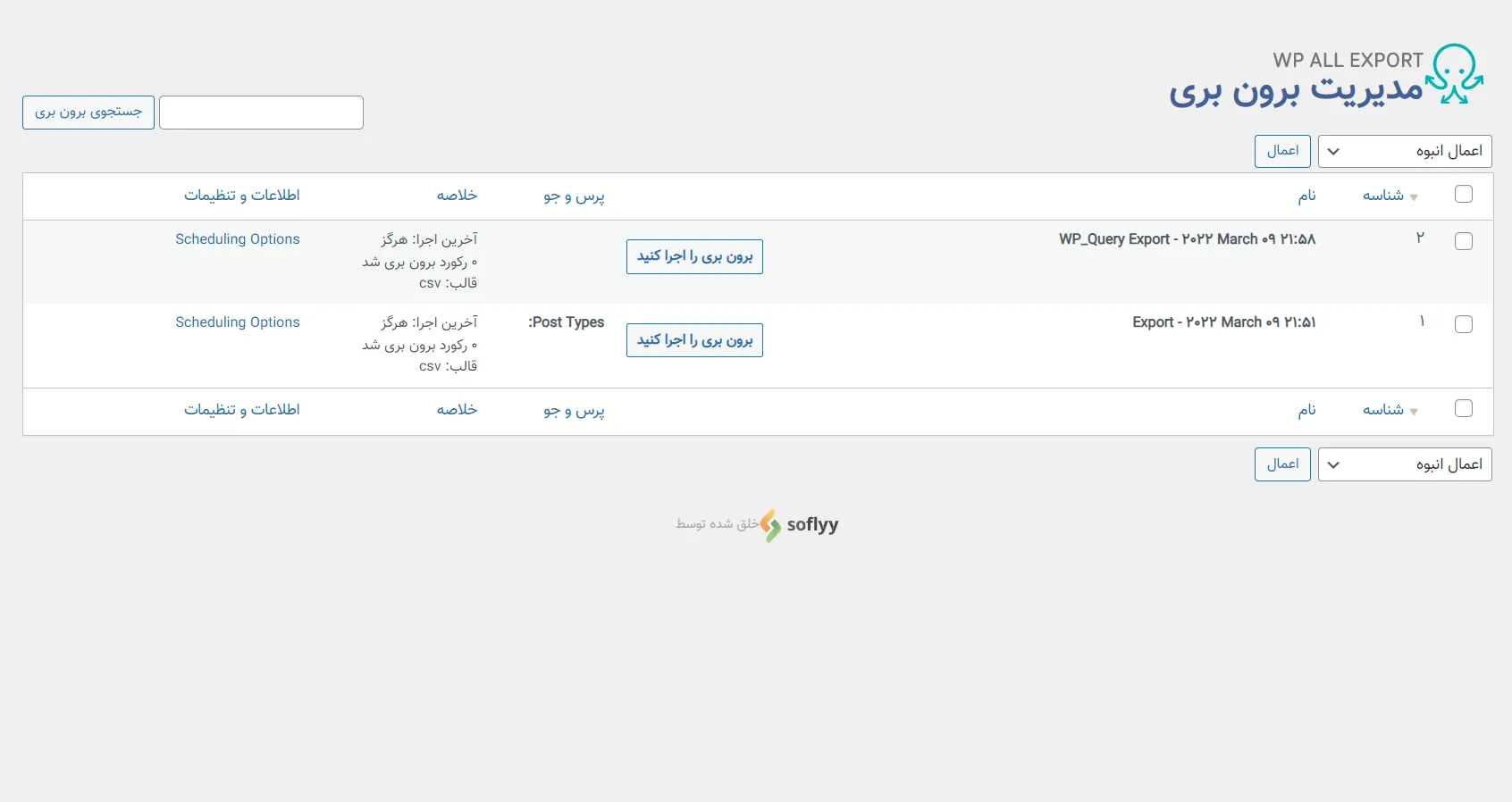Click the bottom خلاصه column header
The width and height of the screenshot is (1512, 802).
(457, 410)
